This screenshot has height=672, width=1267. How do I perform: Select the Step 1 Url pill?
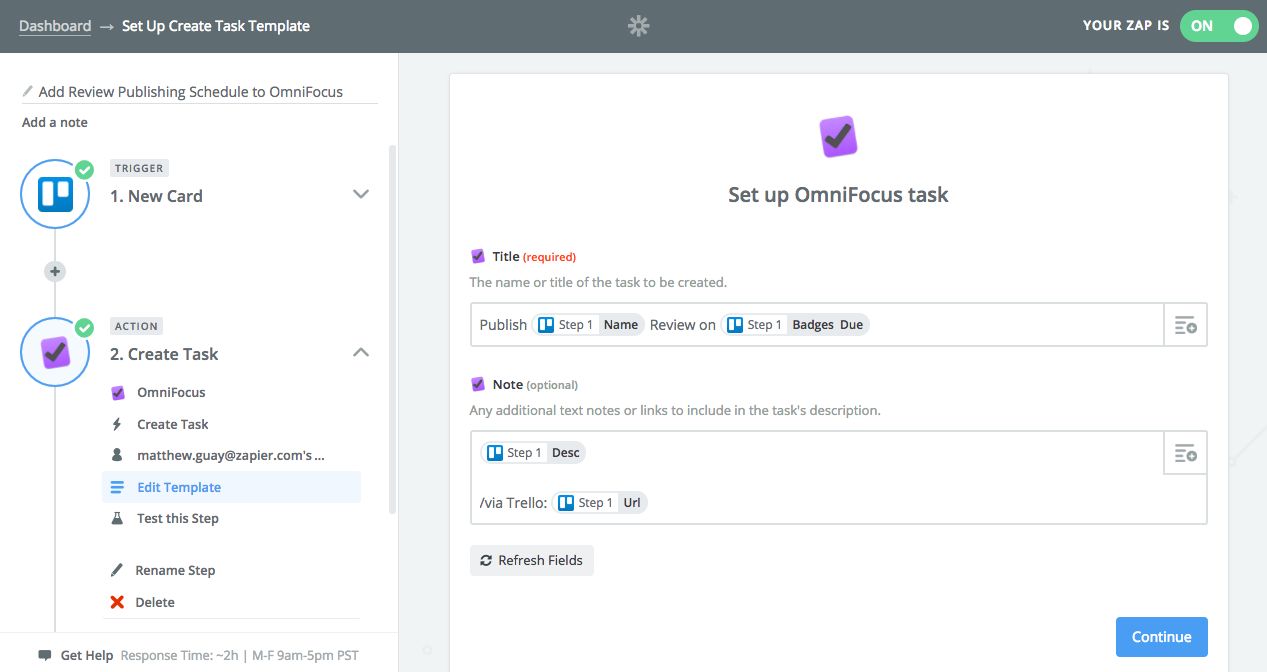[600, 502]
